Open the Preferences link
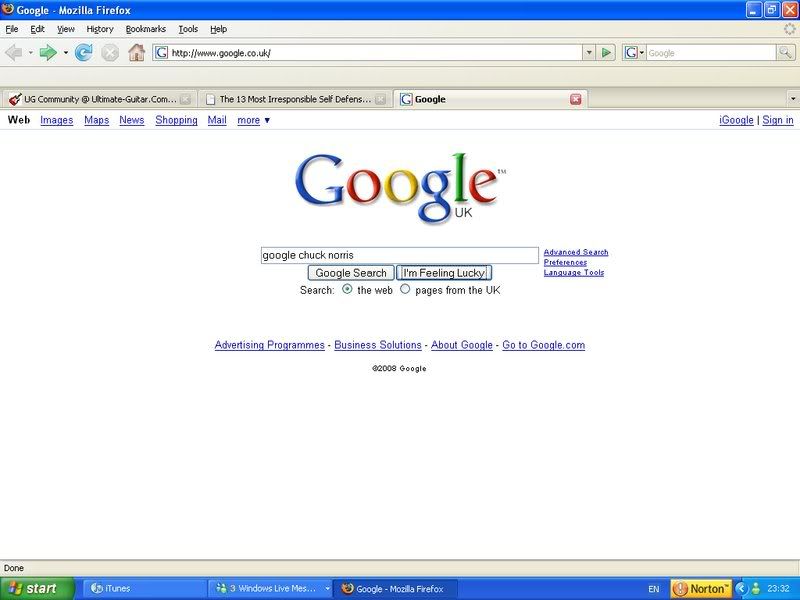This screenshot has width=800, height=600. 565,262
